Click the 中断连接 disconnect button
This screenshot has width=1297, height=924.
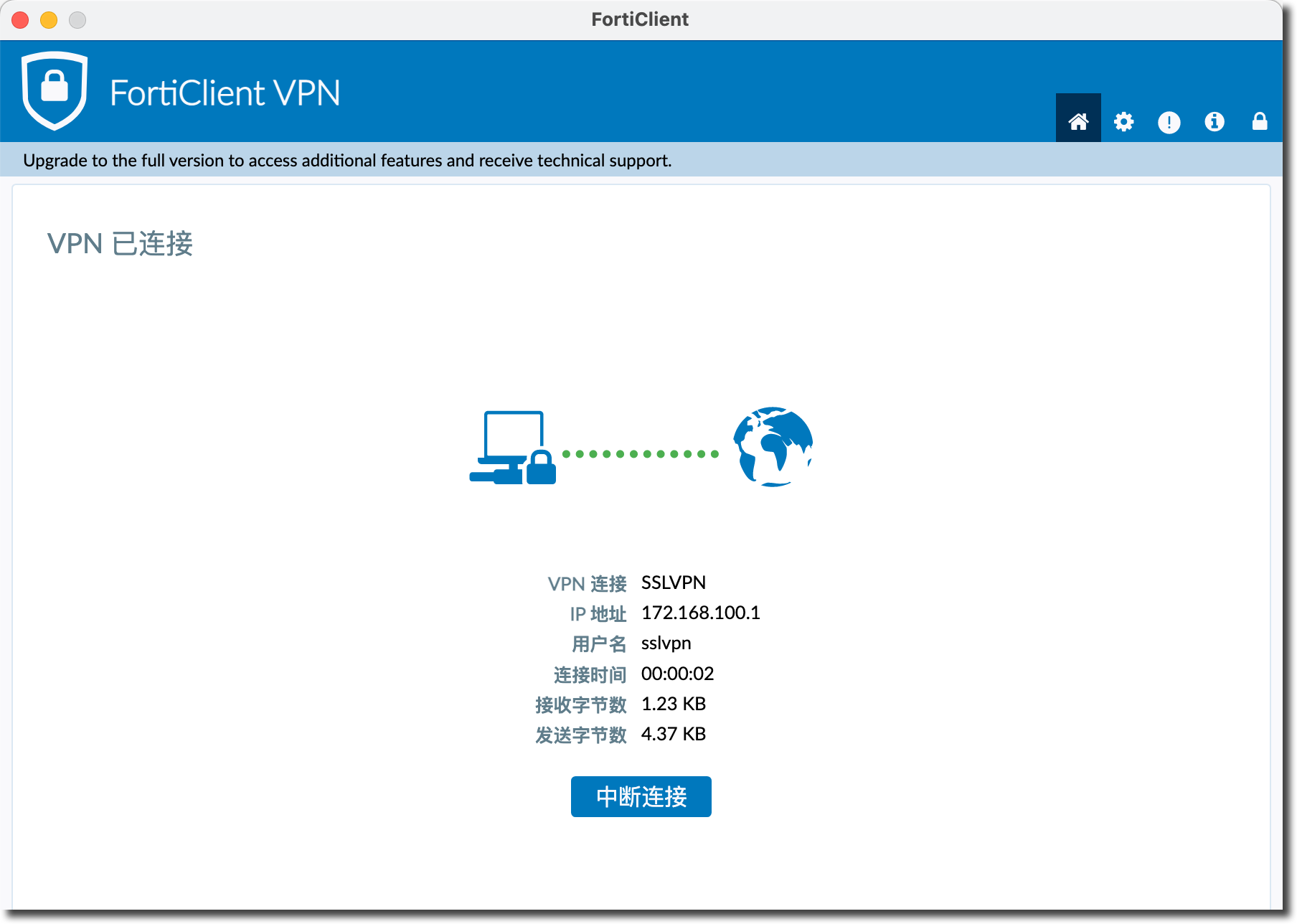(x=641, y=796)
